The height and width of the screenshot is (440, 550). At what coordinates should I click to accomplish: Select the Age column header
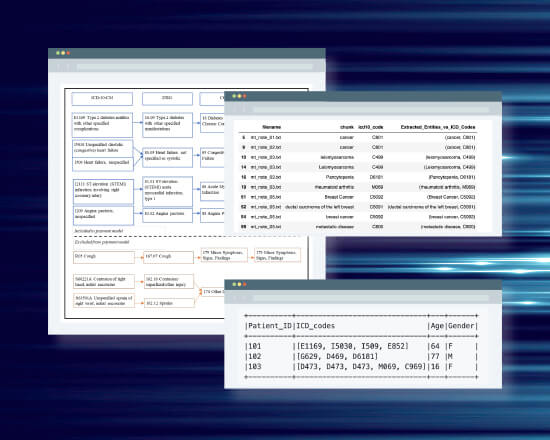(x=437, y=326)
